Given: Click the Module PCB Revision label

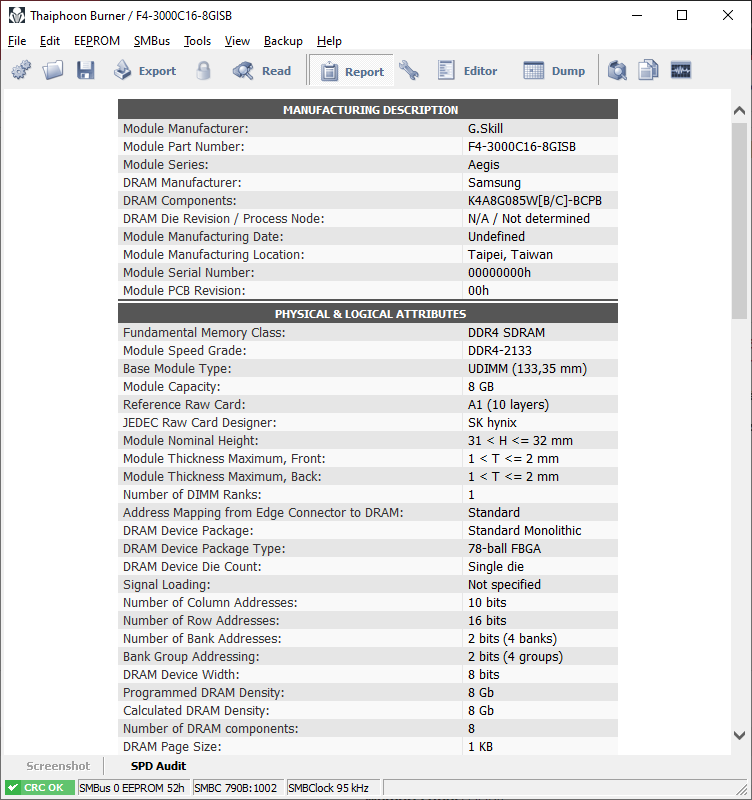Looking at the screenshot, I should coord(184,290).
